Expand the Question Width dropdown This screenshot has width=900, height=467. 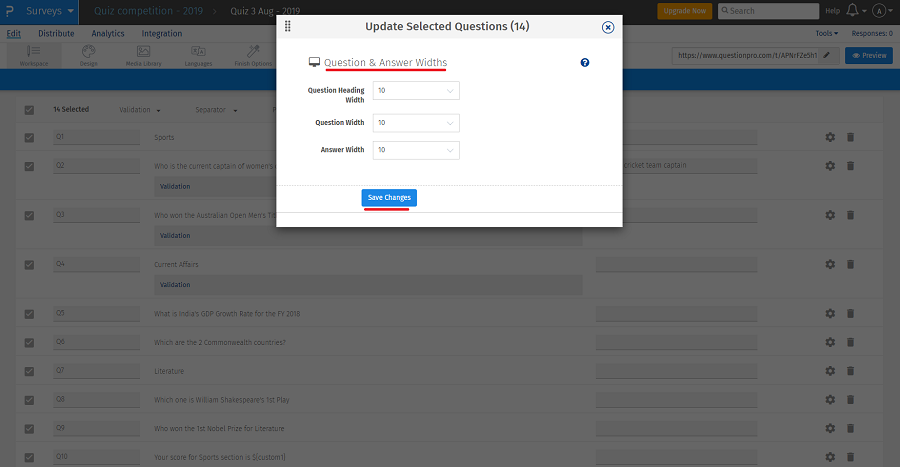(x=416, y=123)
